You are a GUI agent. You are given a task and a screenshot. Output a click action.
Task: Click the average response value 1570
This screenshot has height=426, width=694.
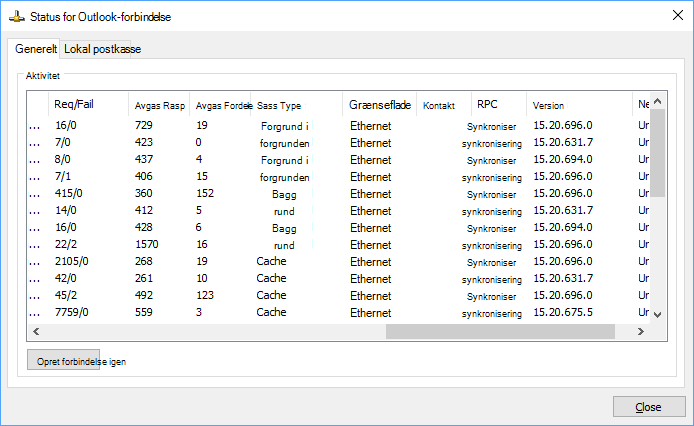pos(147,244)
